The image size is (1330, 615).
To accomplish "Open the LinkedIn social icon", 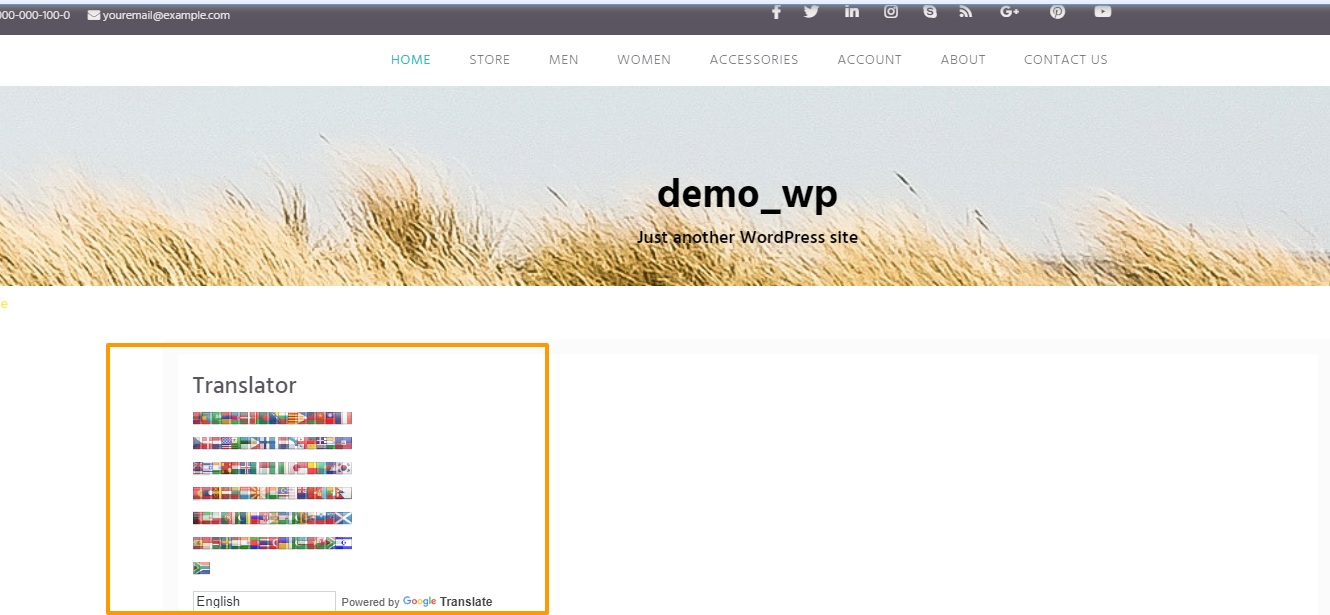I will (852, 12).
